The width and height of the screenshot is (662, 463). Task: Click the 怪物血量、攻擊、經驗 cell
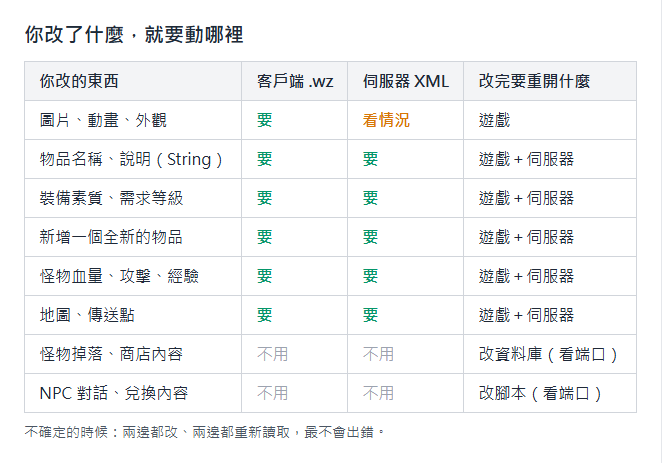click(x=119, y=276)
